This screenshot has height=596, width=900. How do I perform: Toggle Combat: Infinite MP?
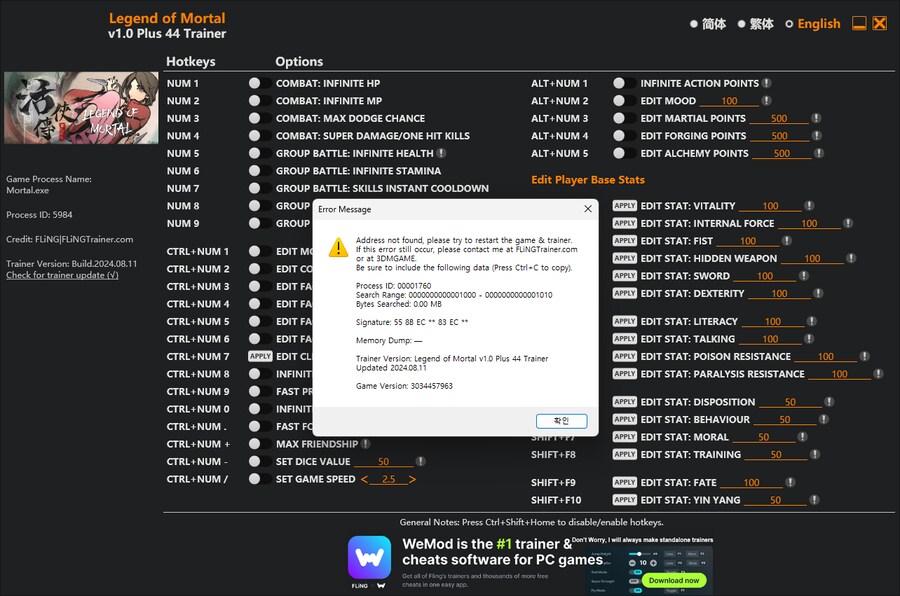tap(259, 100)
